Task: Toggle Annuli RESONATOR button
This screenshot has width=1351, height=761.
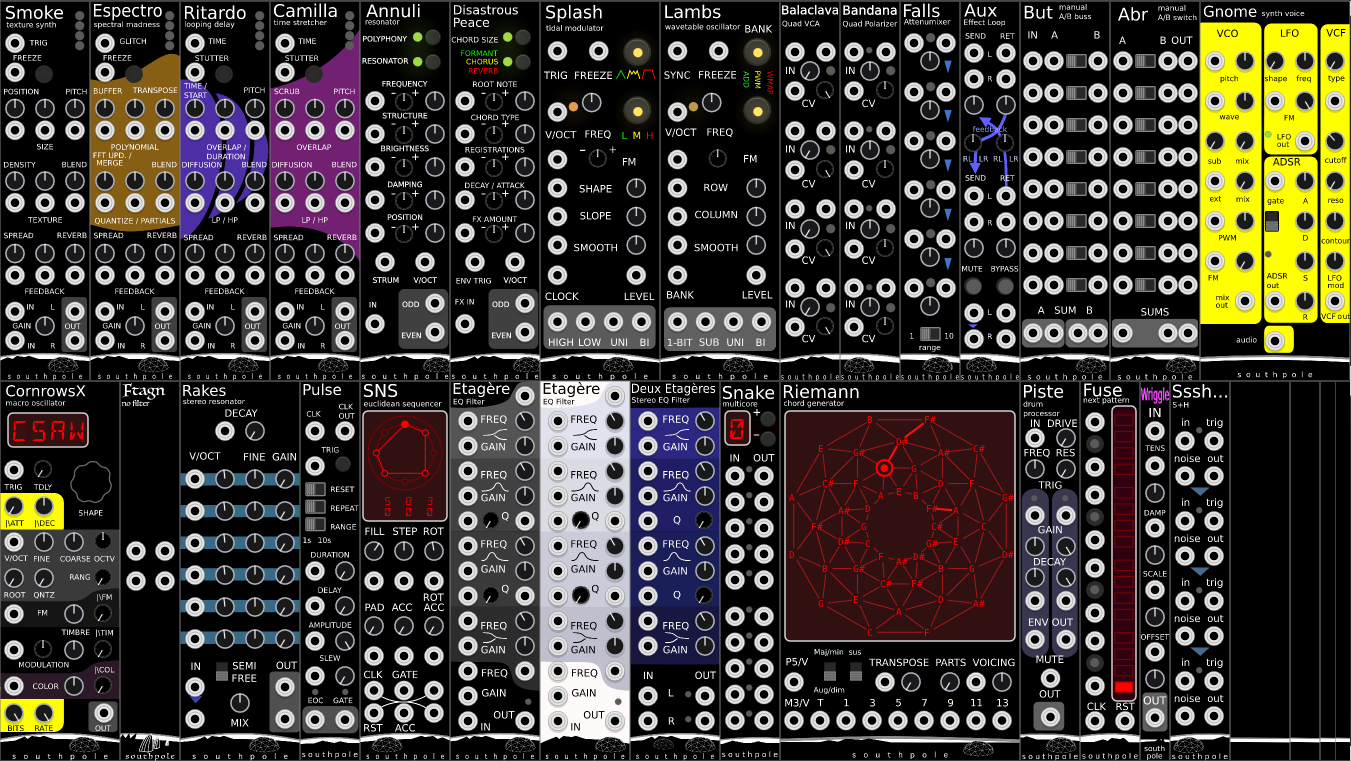Action: tap(433, 61)
